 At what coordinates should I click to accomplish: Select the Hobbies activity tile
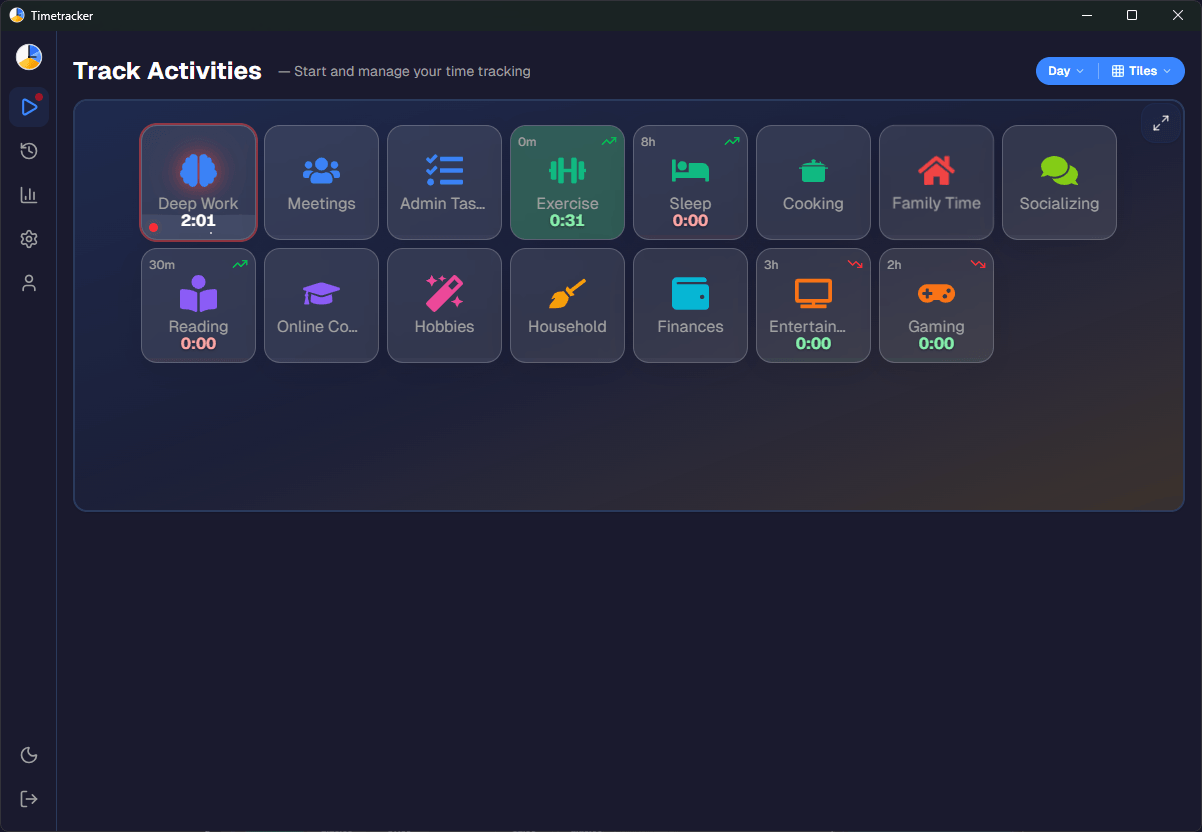444,305
